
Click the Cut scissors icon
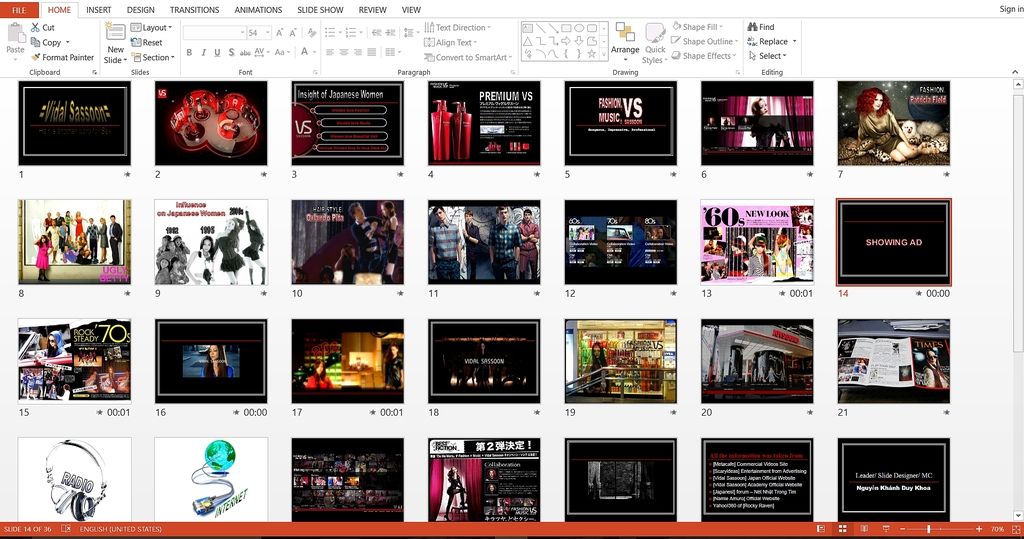tap(35, 28)
